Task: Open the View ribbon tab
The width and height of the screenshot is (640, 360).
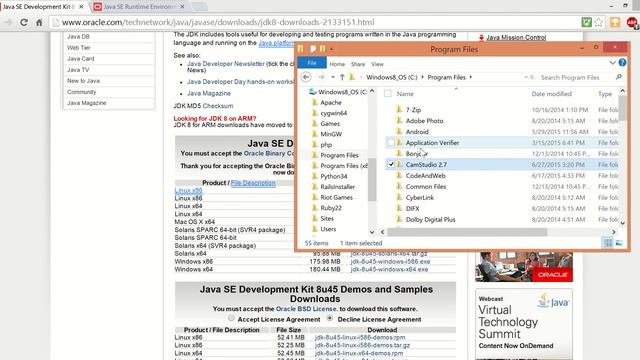Action: coord(377,64)
